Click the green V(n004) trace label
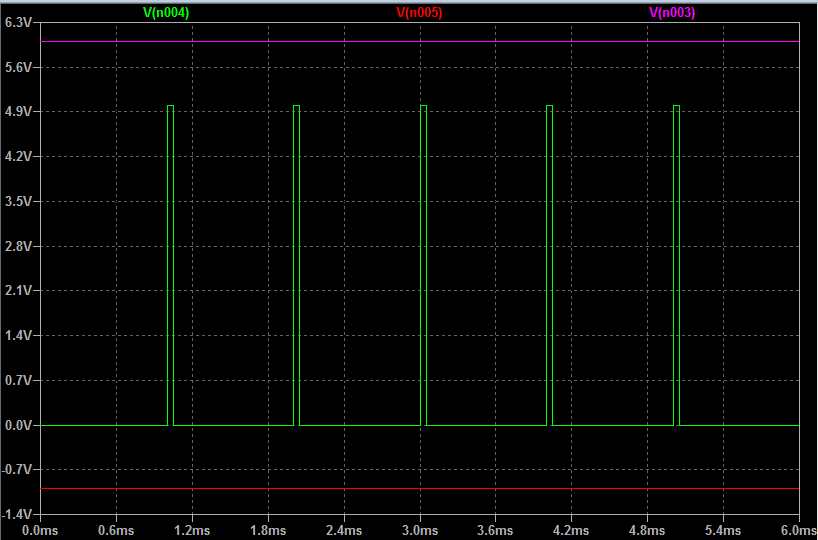Viewport: 818px width, 540px height. pos(166,13)
